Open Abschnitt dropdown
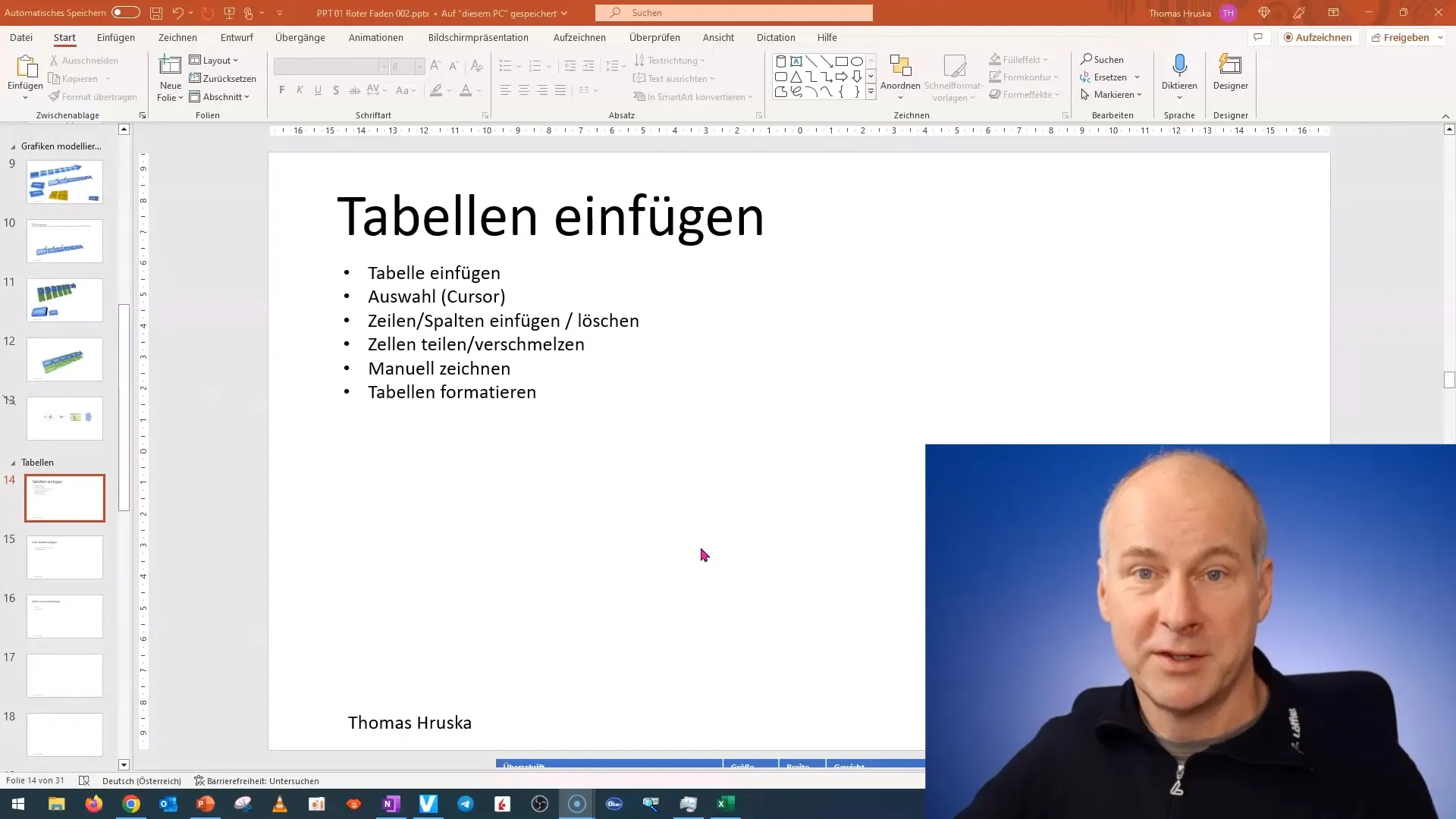 219,96
